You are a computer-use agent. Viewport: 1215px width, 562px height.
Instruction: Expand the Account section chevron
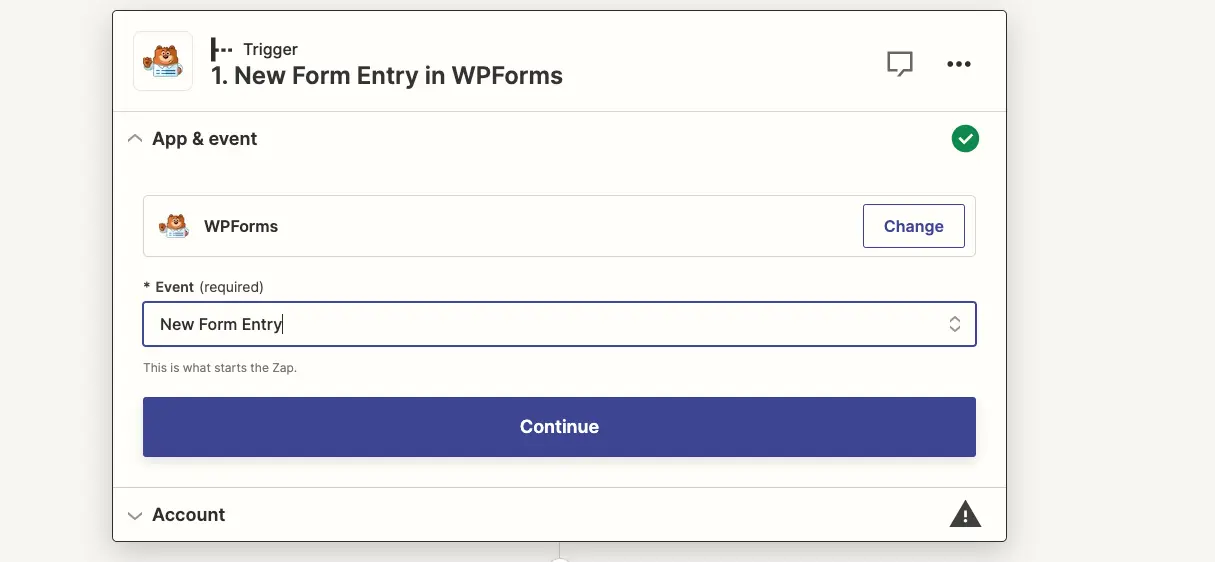tap(135, 516)
